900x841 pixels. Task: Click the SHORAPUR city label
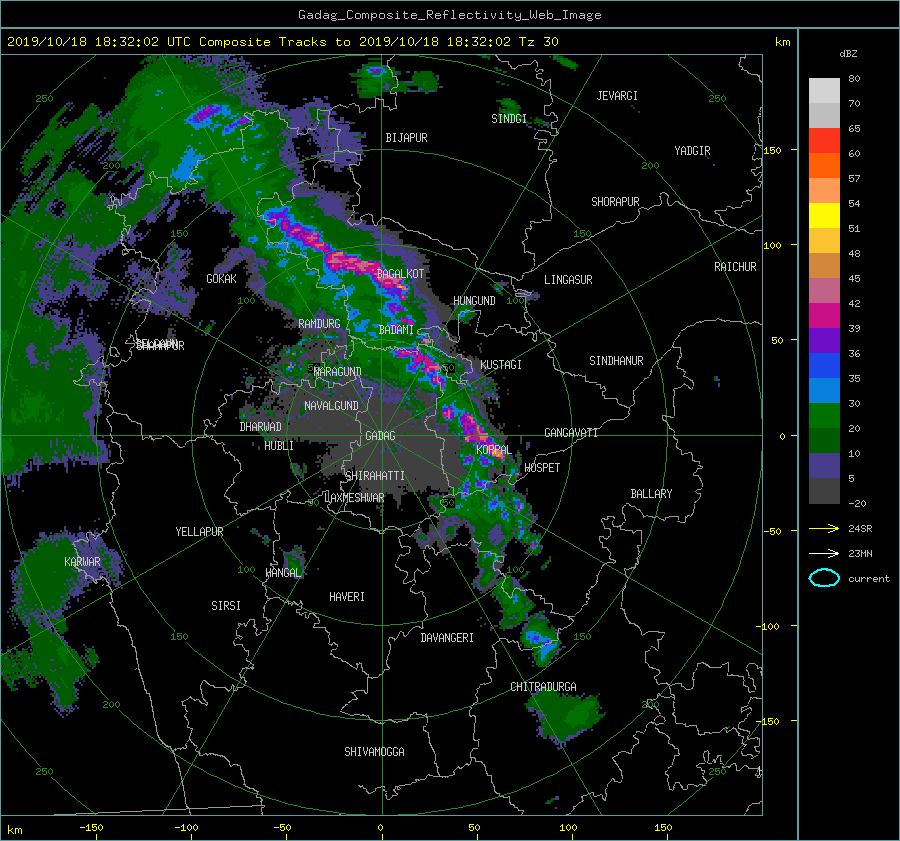615,202
